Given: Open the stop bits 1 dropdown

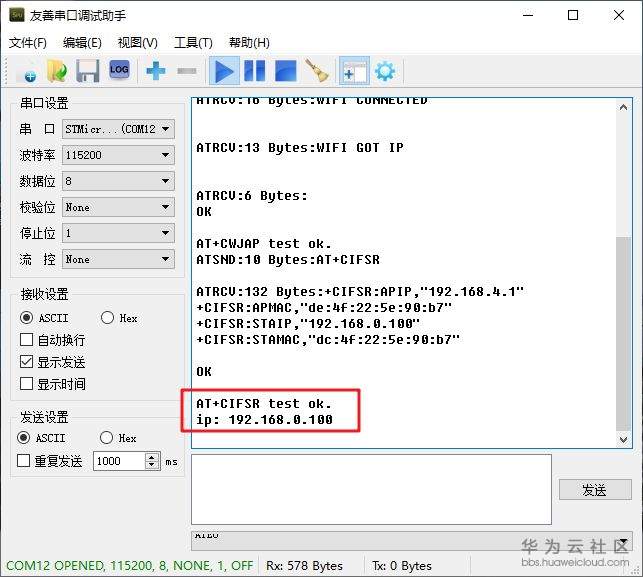Looking at the screenshot, I should (118, 233).
